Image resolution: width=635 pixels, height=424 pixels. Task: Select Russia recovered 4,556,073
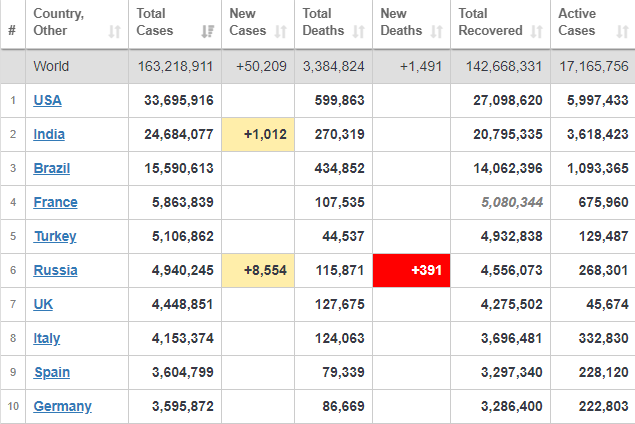click(x=511, y=270)
